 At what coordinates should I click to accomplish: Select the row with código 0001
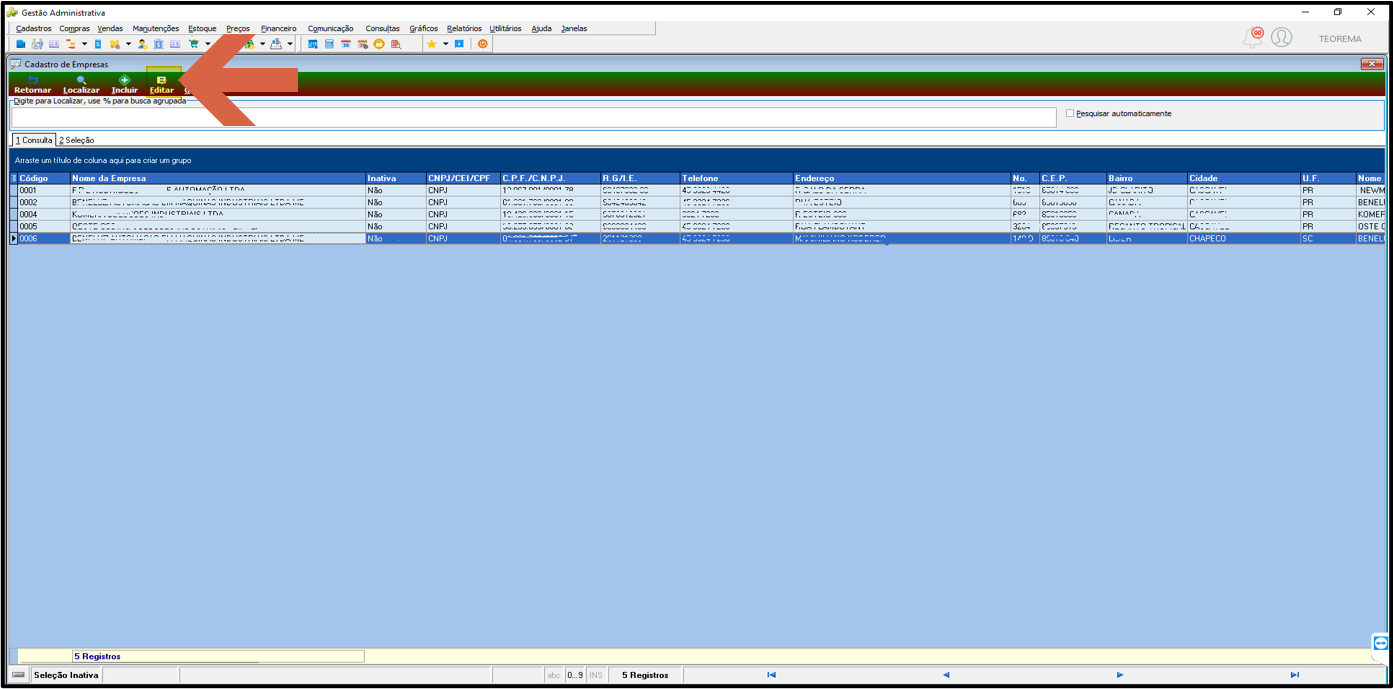tap(697, 190)
